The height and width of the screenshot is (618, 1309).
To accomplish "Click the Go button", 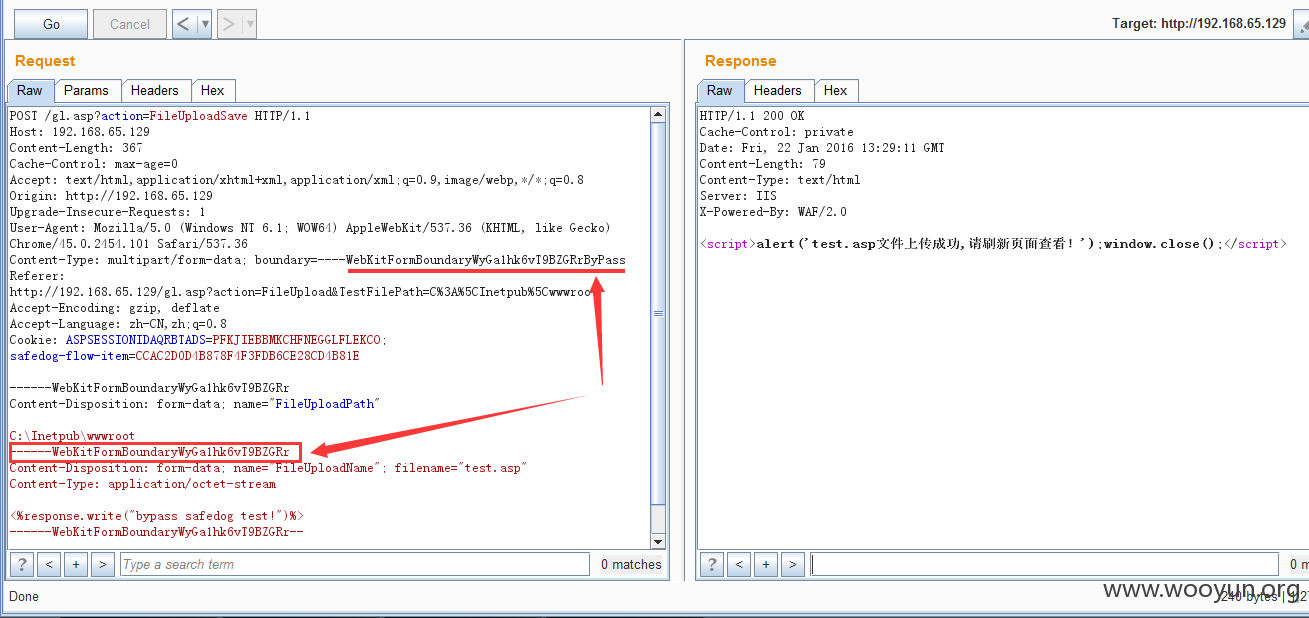I will tap(51, 24).
